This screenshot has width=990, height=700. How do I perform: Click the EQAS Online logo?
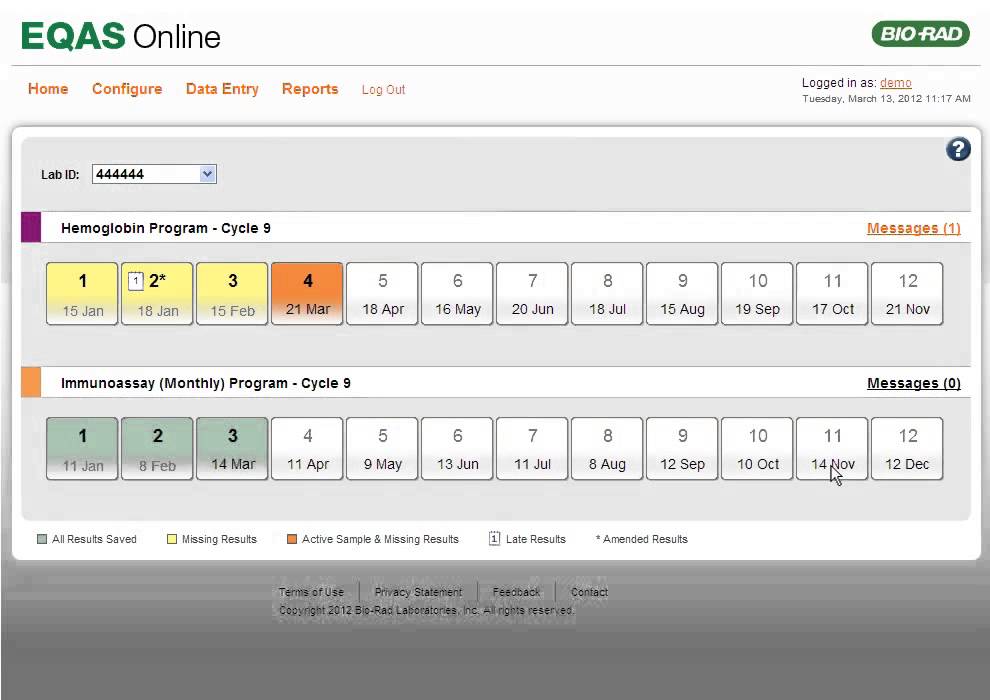point(121,36)
